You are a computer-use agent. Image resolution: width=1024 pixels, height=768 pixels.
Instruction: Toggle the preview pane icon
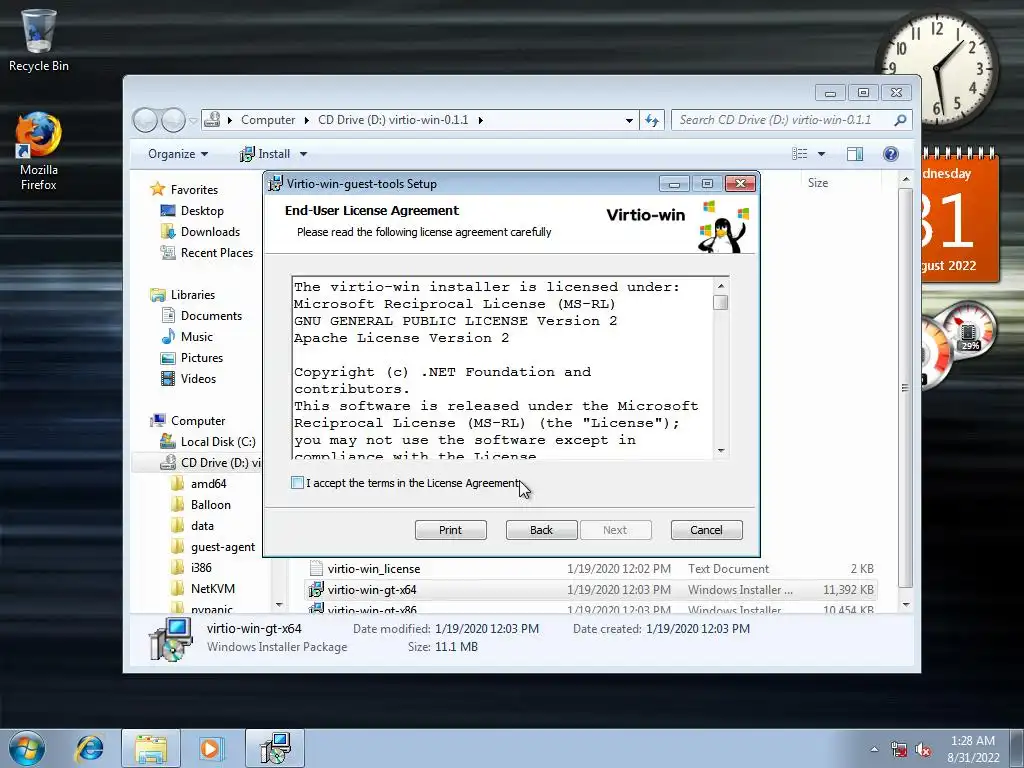855,154
